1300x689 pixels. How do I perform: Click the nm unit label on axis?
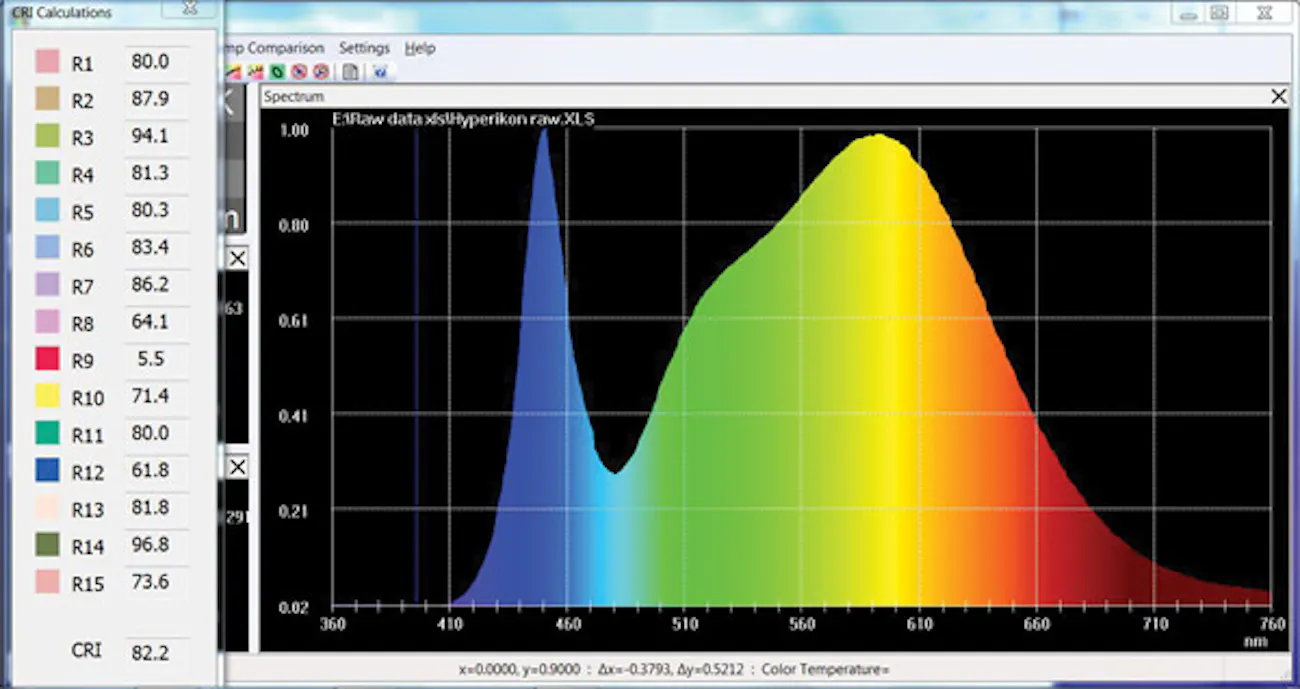1257,641
